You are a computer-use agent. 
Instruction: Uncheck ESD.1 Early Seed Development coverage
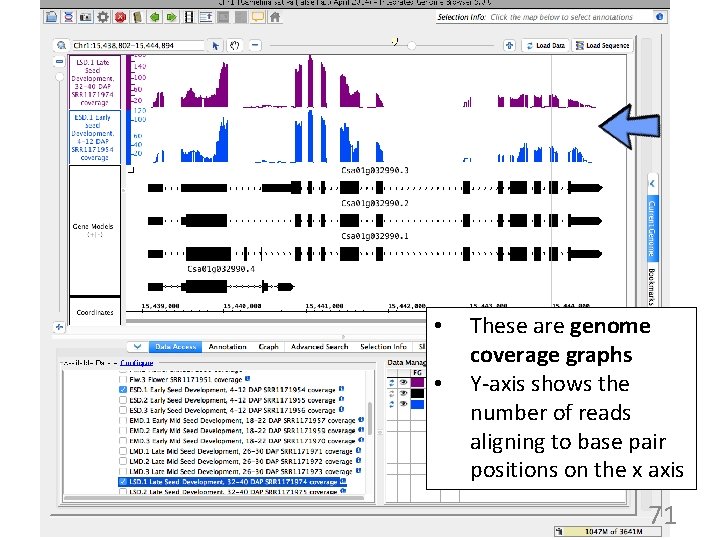click(x=123, y=389)
